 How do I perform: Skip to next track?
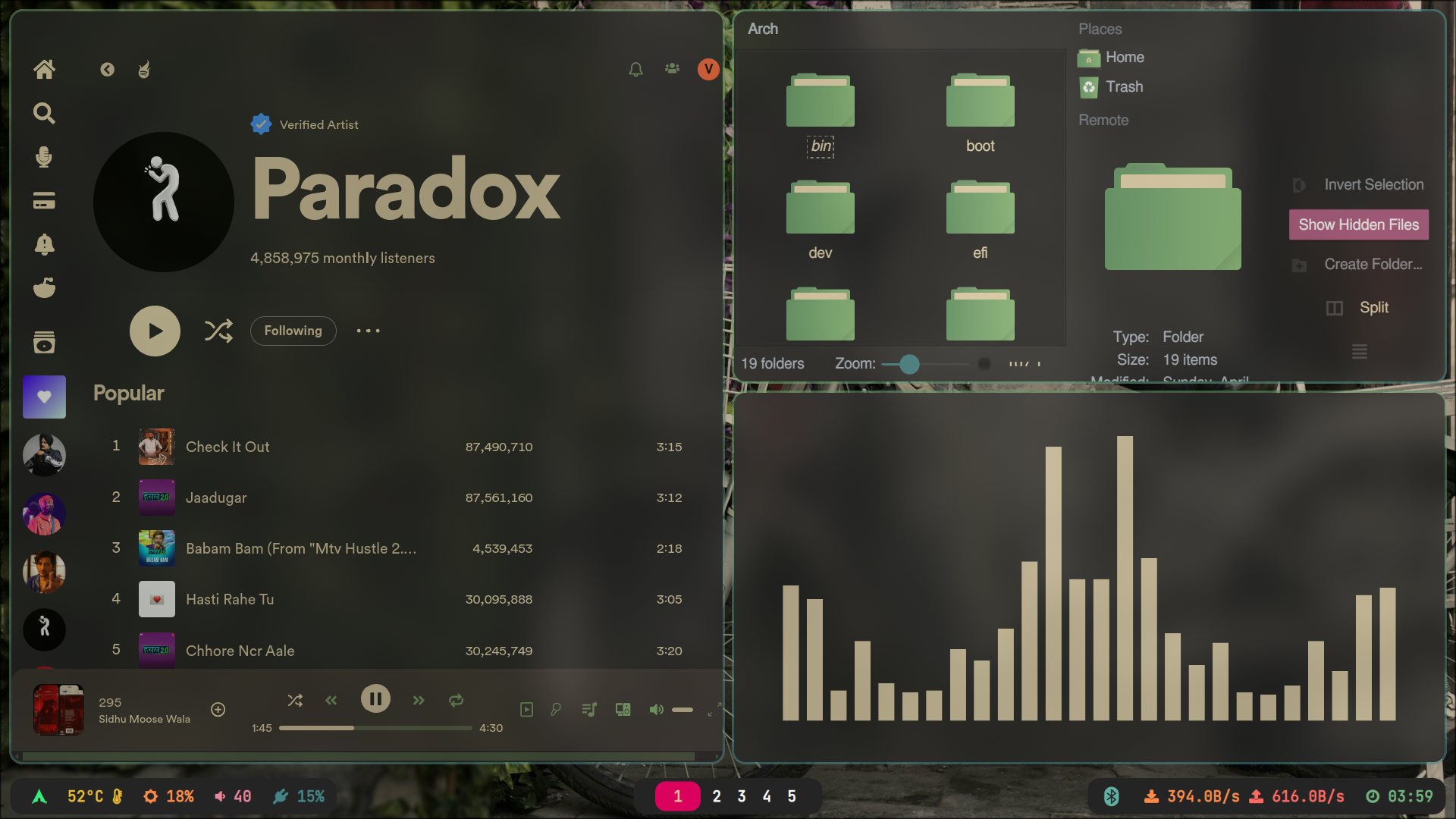click(419, 701)
